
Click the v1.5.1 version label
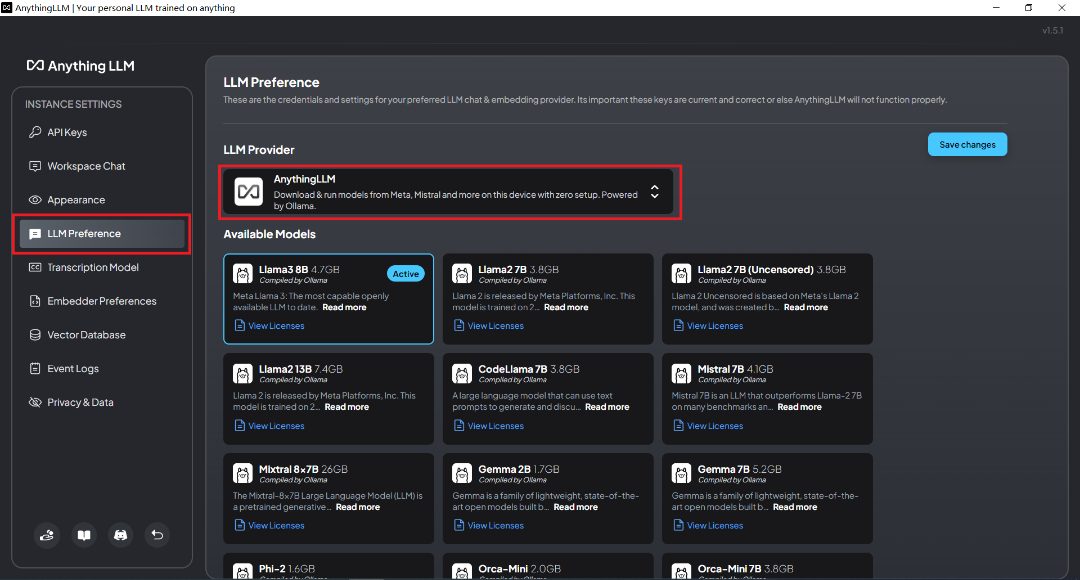(x=1052, y=30)
